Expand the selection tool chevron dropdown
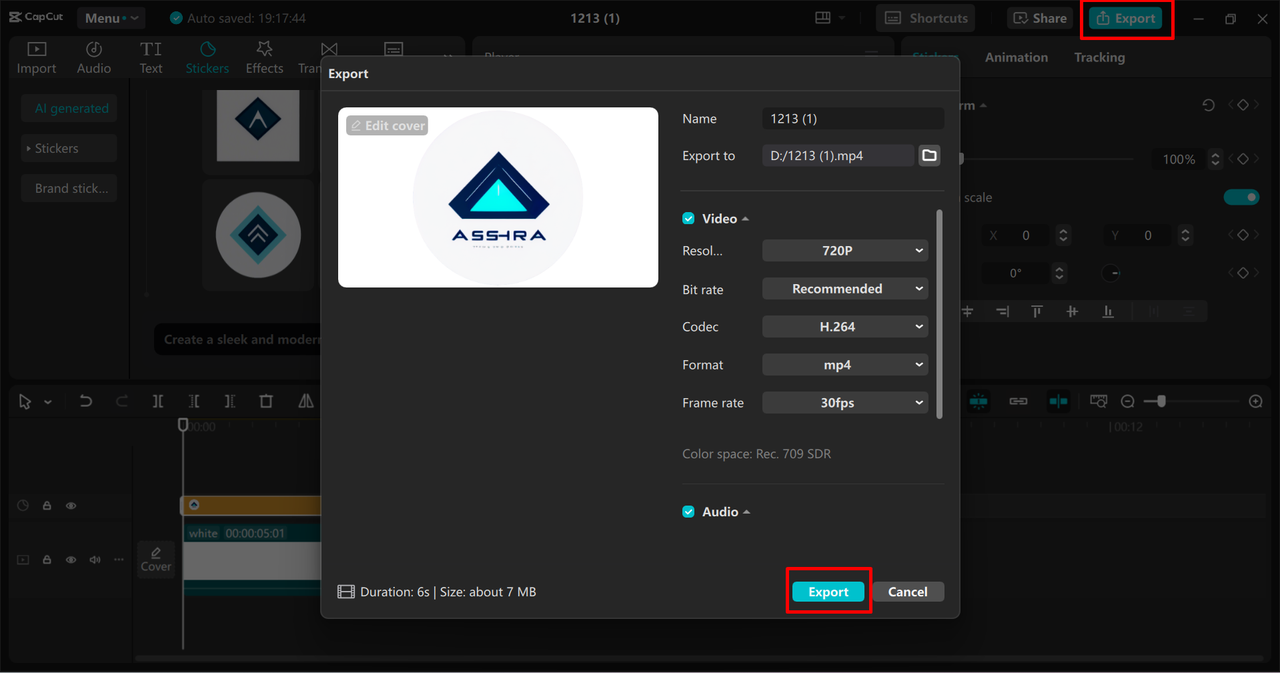 [x=48, y=402]
